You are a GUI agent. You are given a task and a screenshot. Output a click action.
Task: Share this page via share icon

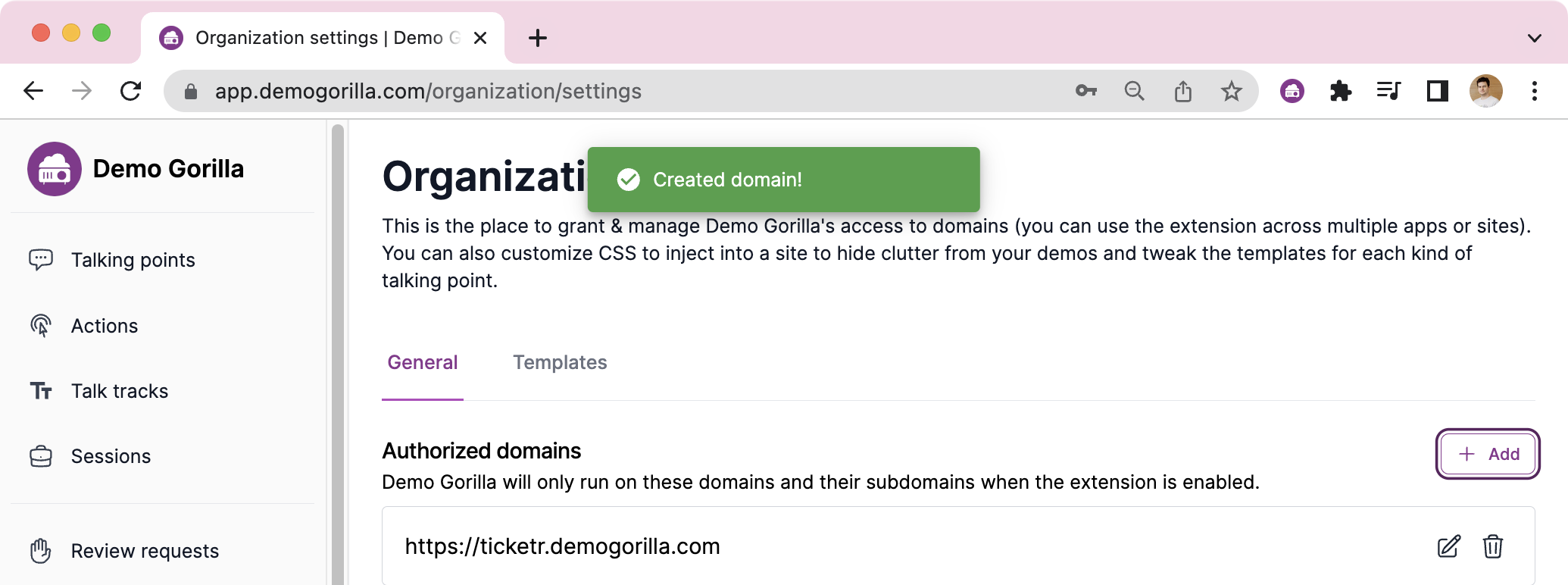tap(1182, 91)
